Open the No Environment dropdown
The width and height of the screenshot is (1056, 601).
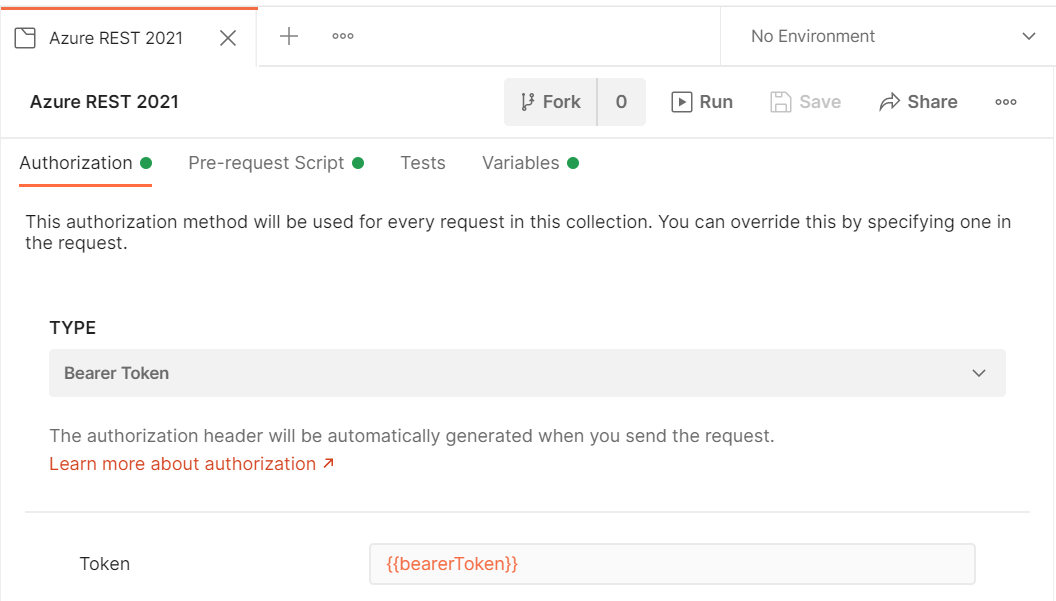tap(1029, 36)
